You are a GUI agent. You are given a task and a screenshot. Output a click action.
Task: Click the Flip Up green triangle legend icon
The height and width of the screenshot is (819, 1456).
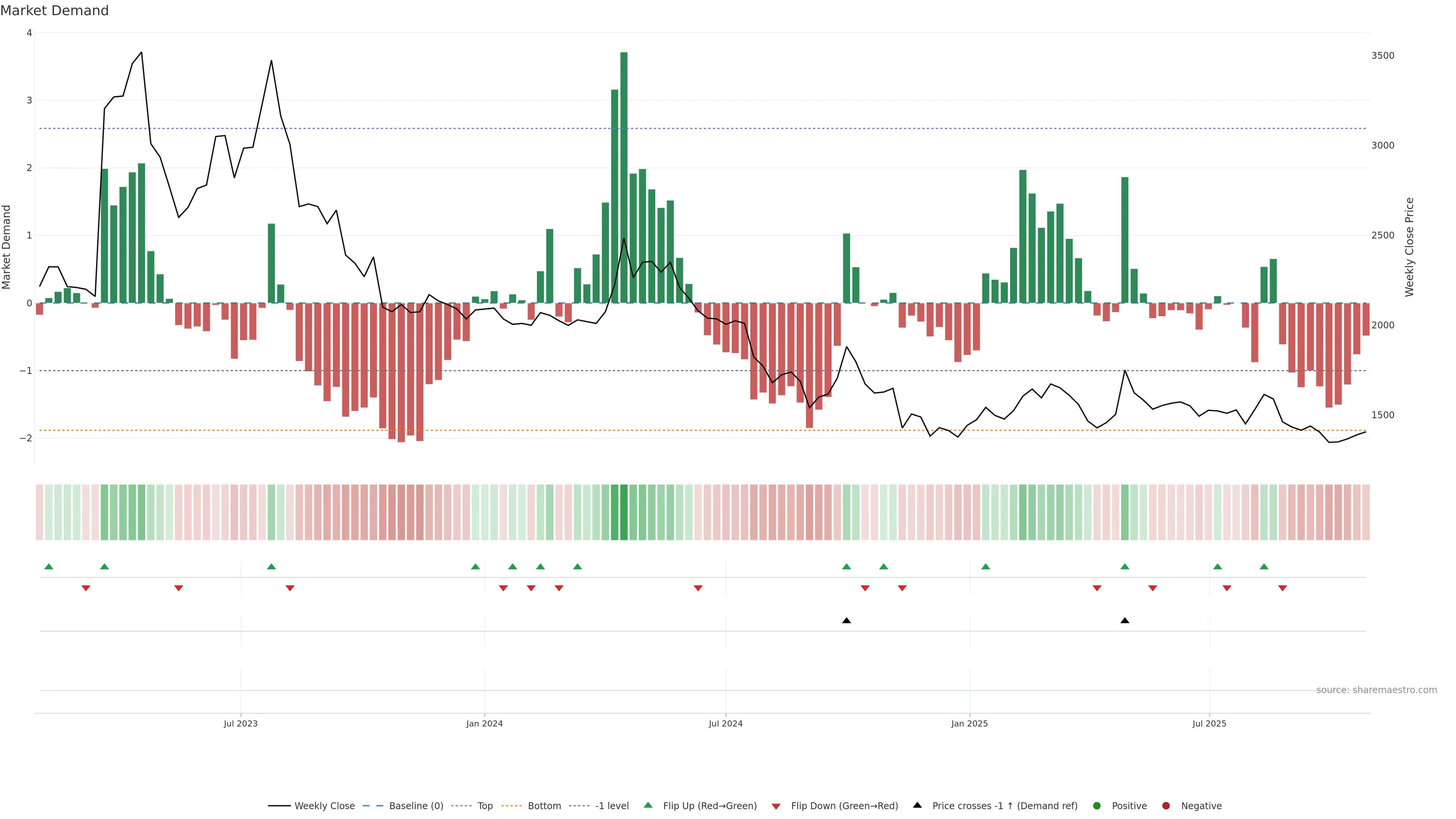click(648, 805)
